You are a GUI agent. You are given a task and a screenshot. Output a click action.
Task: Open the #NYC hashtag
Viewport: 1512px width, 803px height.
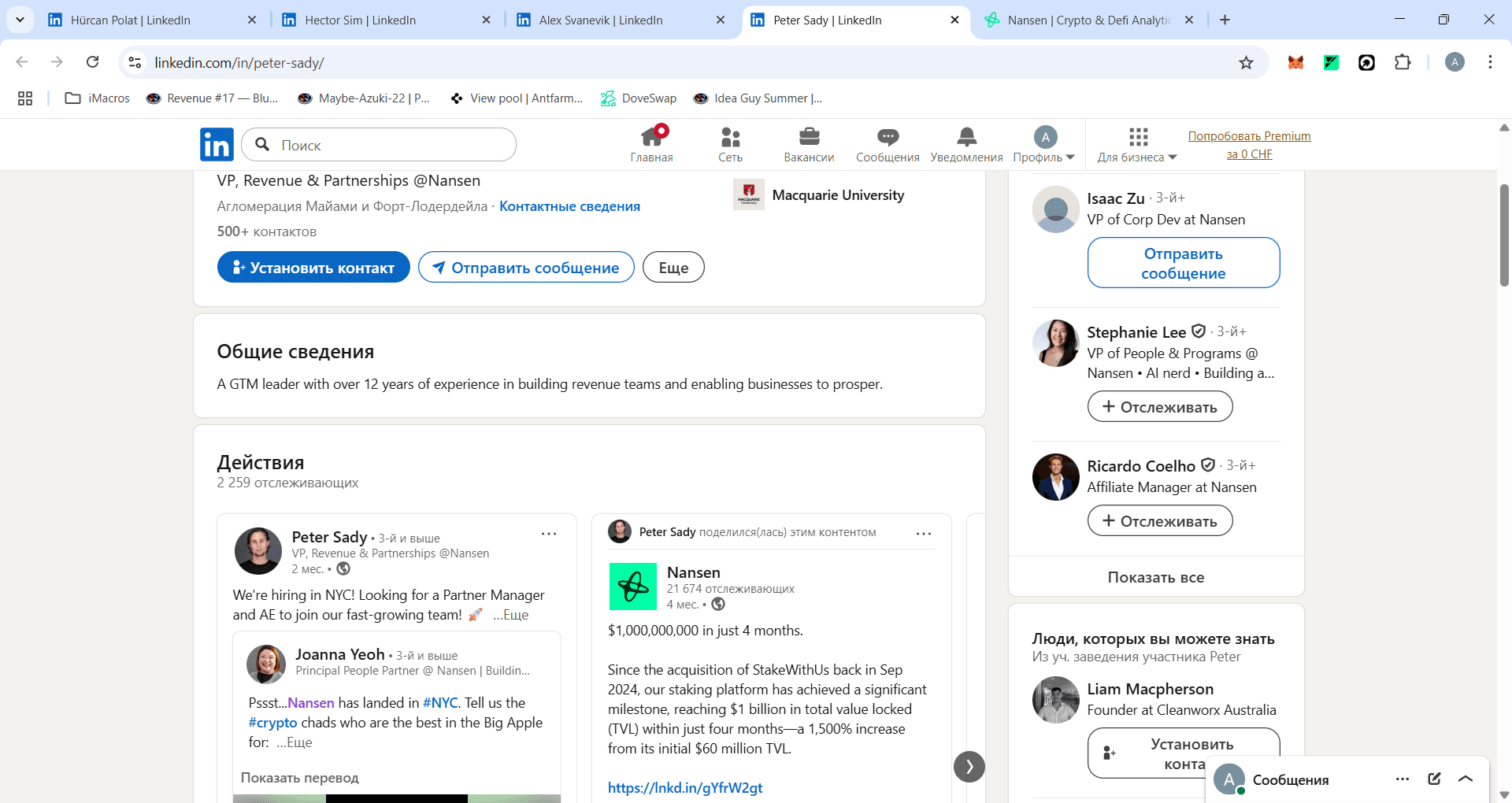point(440,703)
